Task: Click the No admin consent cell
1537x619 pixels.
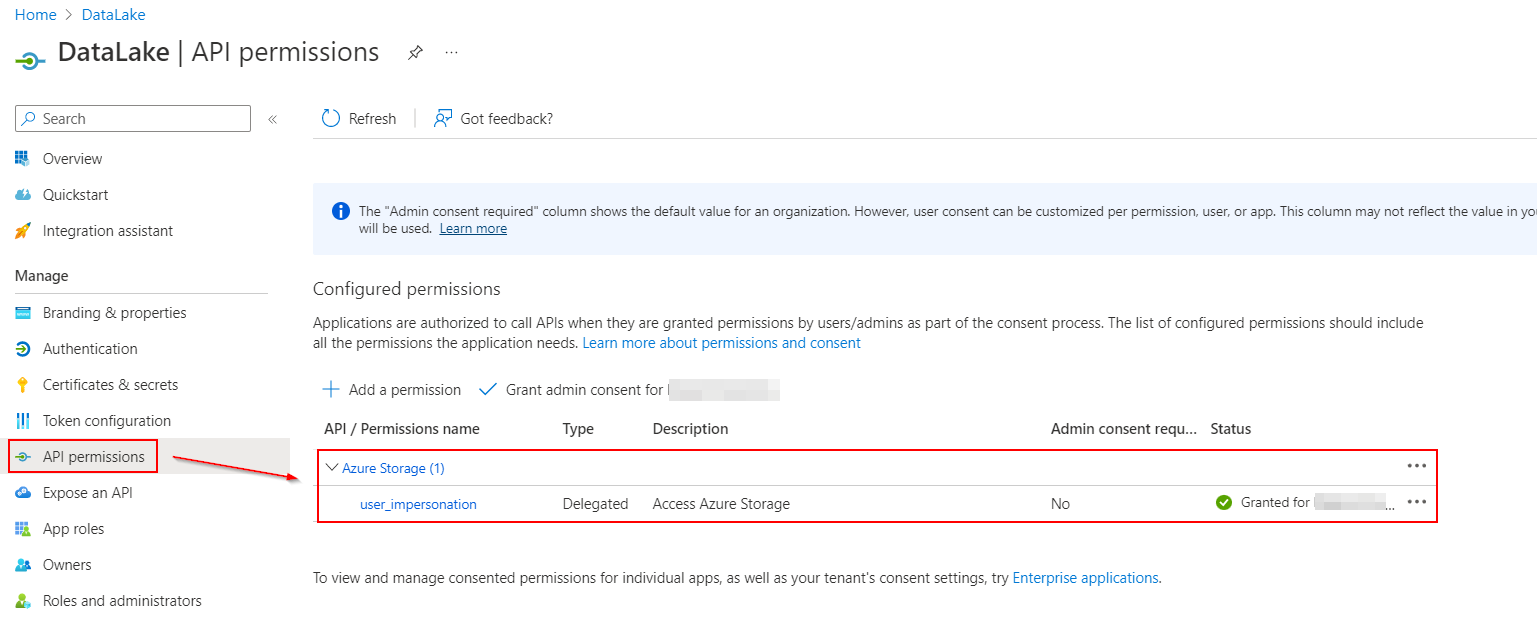Action: [1060, 504]
